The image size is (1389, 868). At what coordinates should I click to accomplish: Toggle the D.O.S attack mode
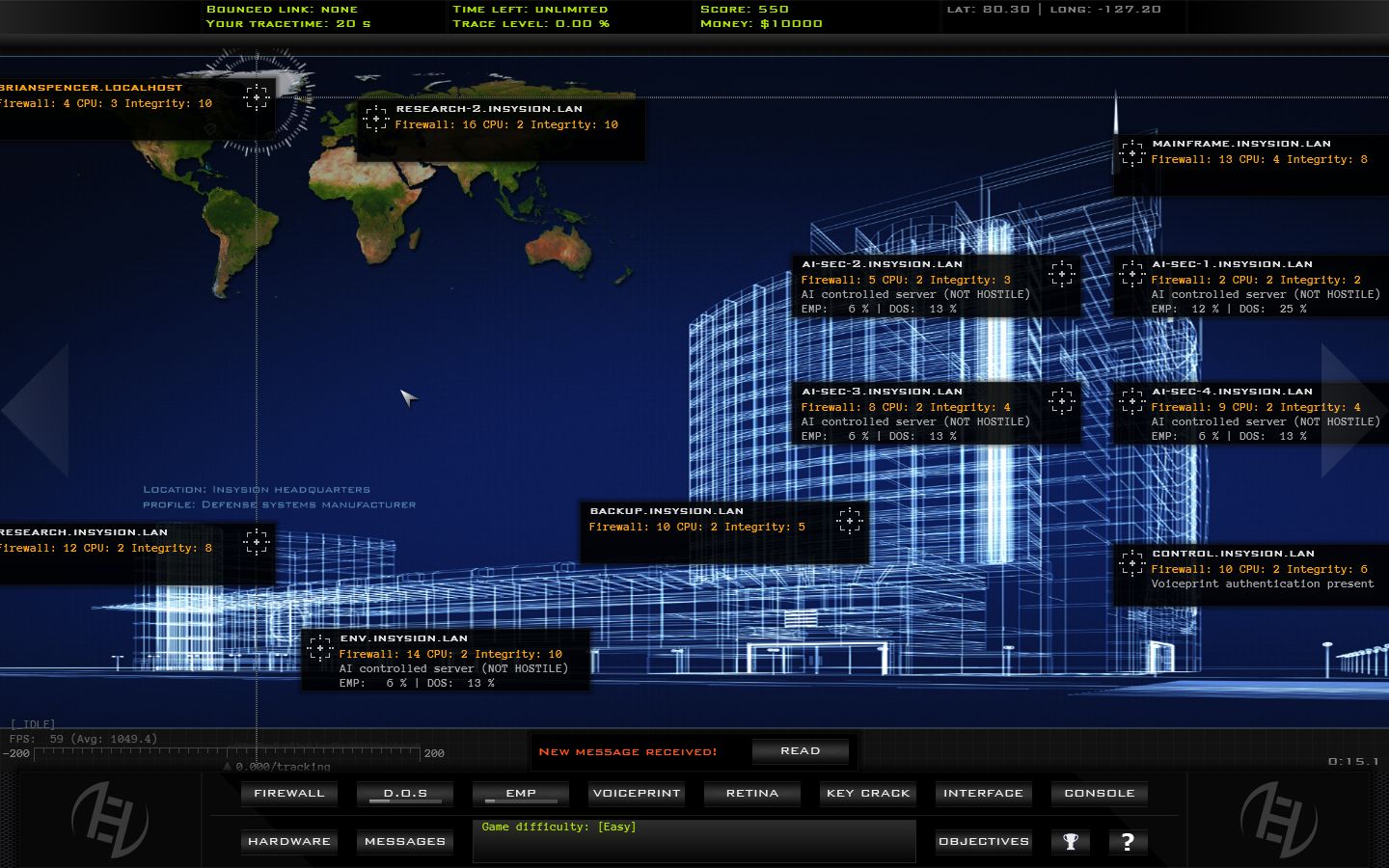pyautogui.click(x=404, y=793)
